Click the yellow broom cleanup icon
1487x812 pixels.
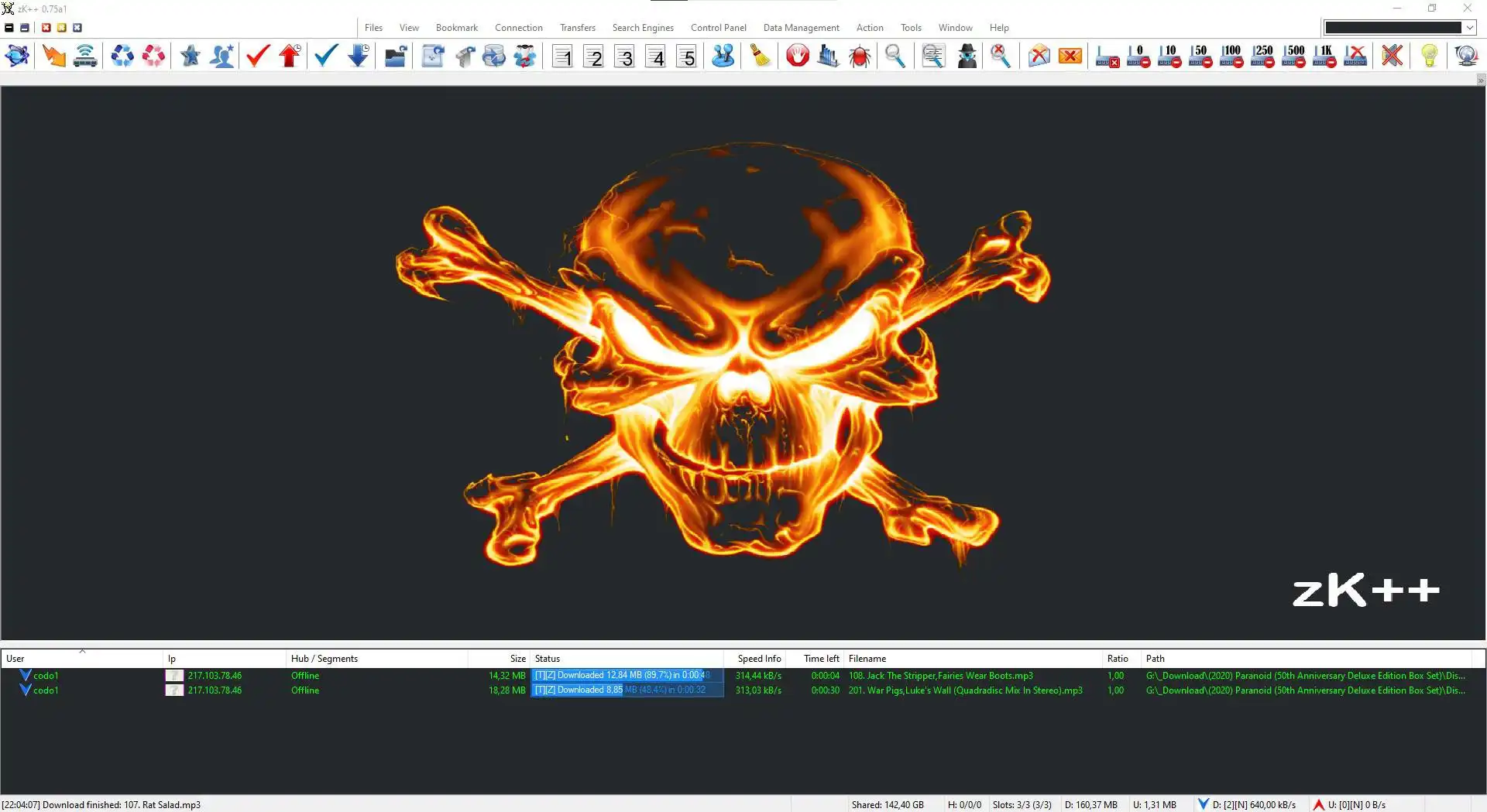click(761, 56)
